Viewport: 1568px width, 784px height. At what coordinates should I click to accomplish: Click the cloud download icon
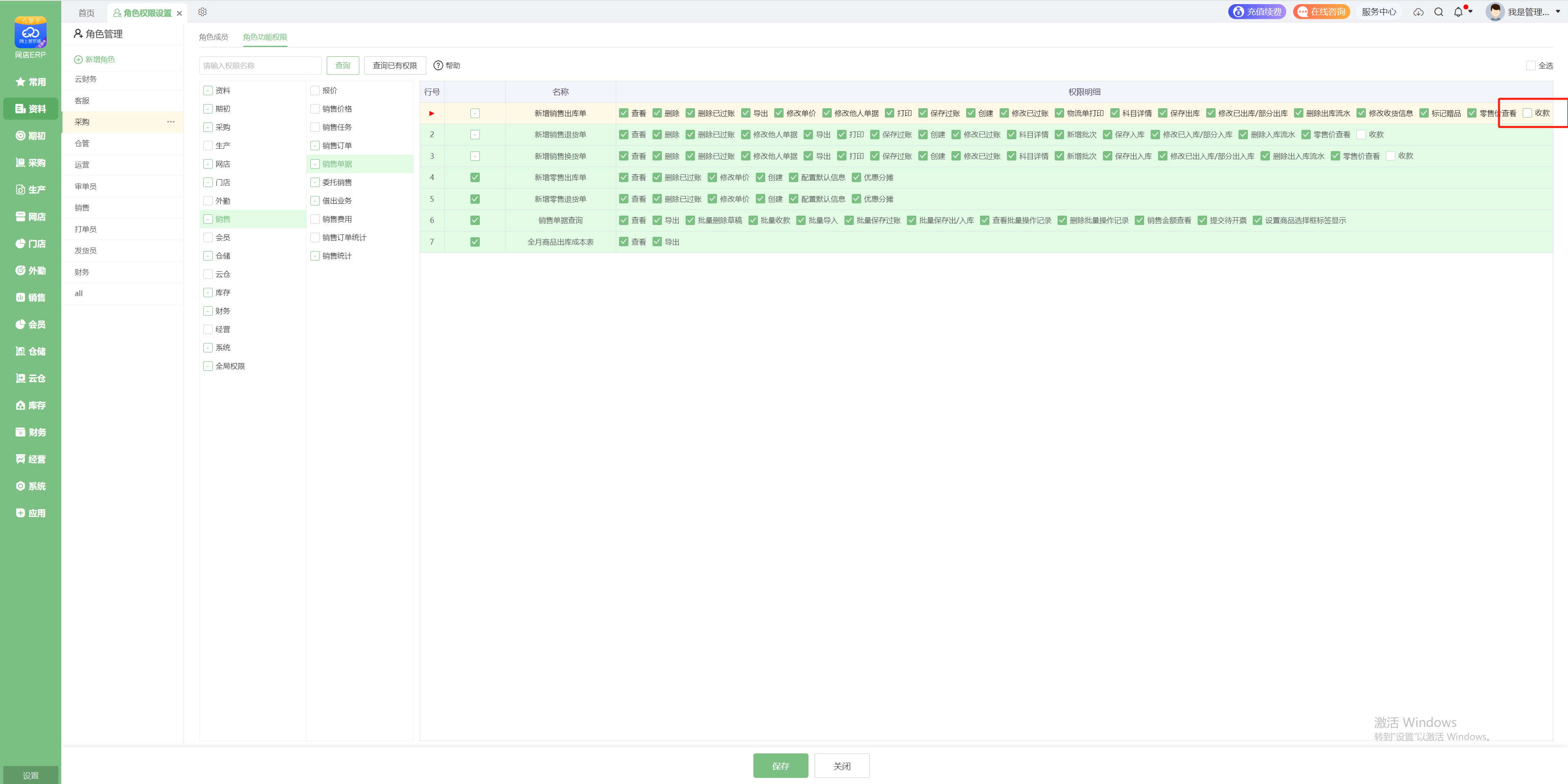click(x=1418, y=12)
